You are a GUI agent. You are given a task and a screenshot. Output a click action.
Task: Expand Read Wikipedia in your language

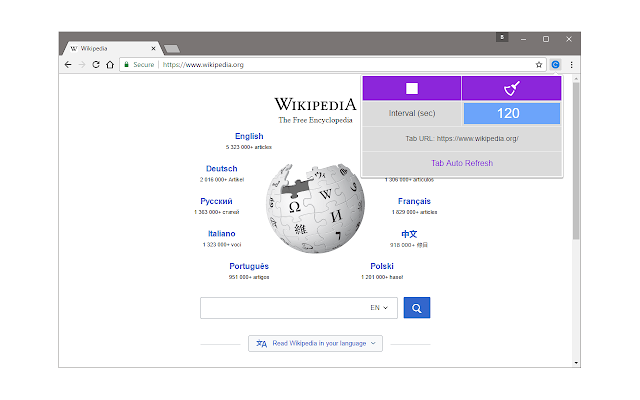pos(316,343)
